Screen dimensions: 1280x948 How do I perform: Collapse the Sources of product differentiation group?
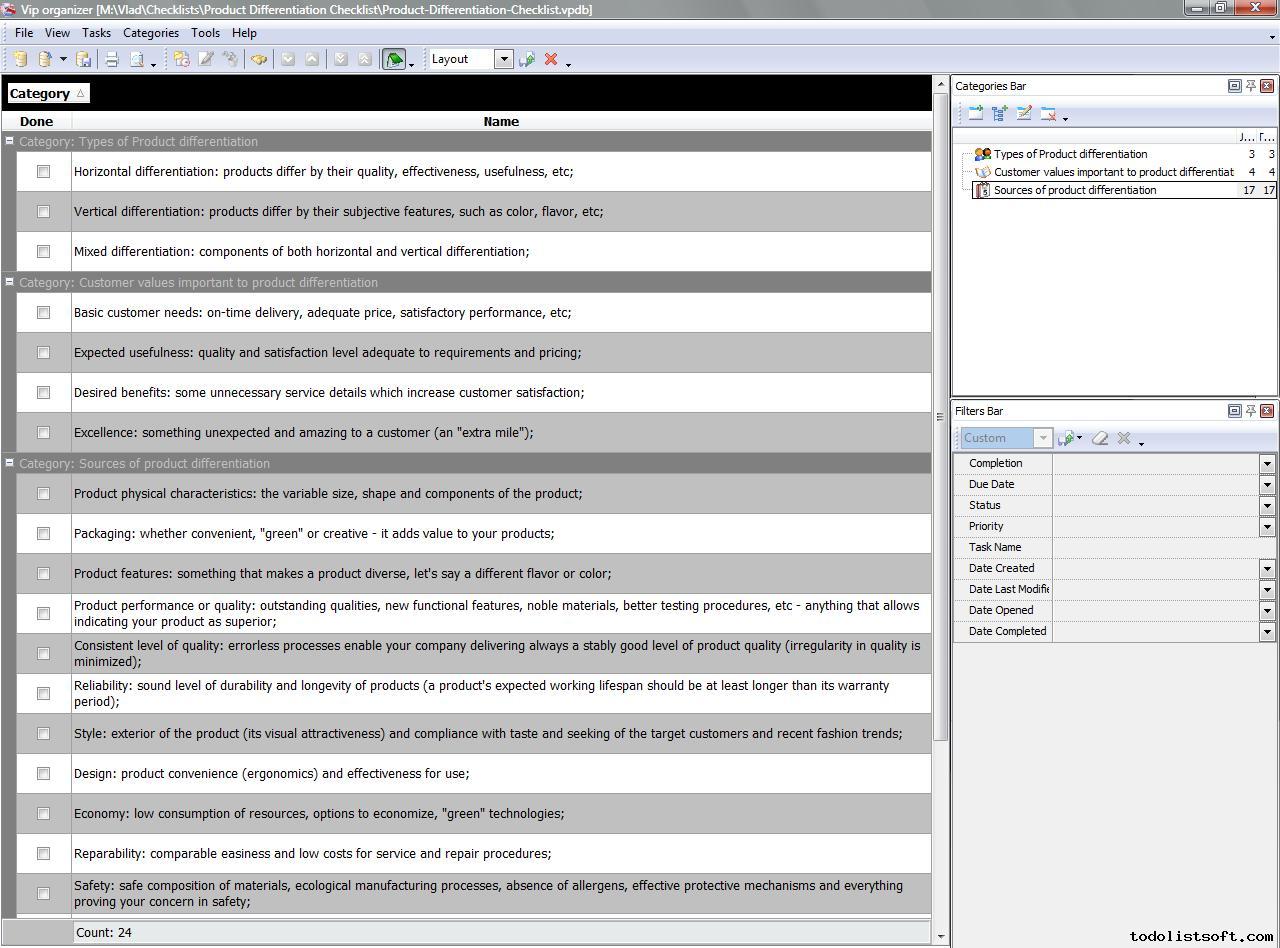point(9,463)
